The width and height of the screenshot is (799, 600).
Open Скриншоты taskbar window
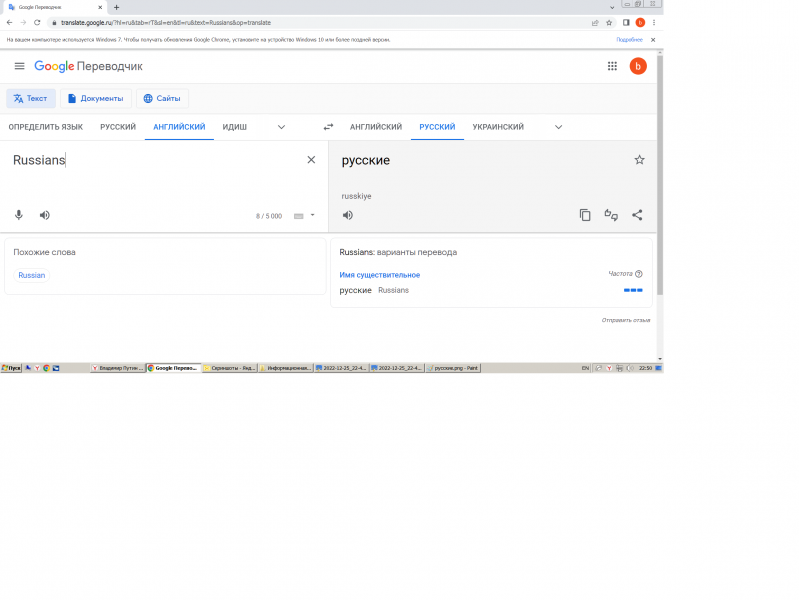tap(229, 368)
